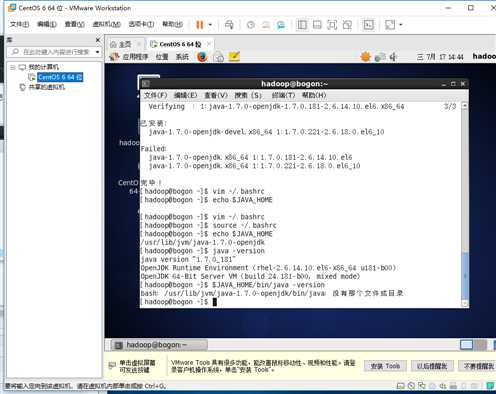Click the date and time in the CentOS panel
This screenshot has height=394, width=496.
(x=440, y=57)
